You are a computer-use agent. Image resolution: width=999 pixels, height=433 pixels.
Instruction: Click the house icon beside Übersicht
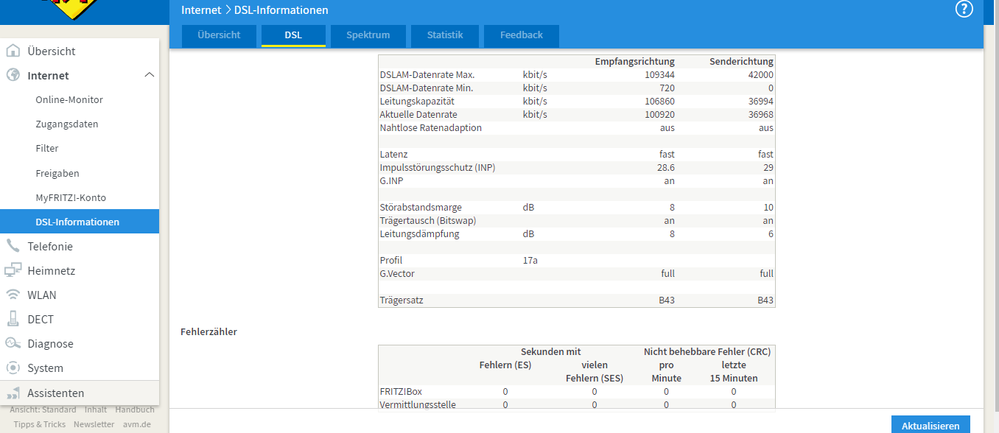coord(13,51)
